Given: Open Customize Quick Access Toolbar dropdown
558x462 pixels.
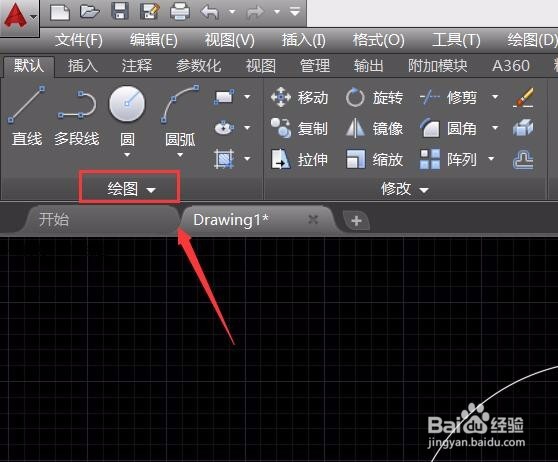Looking at the screenshot, I should (x=295, y=12).
